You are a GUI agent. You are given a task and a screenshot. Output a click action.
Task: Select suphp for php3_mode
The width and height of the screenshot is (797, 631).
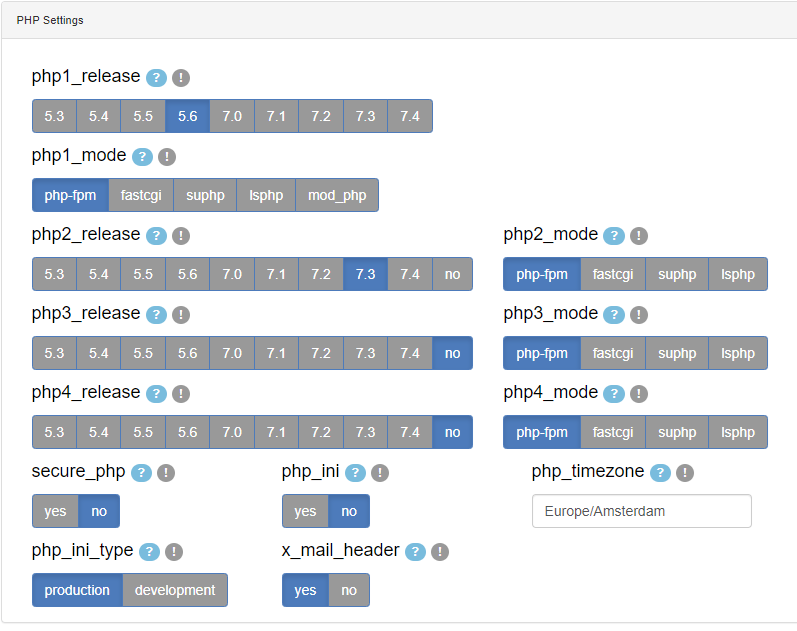(x=677, y=353)
